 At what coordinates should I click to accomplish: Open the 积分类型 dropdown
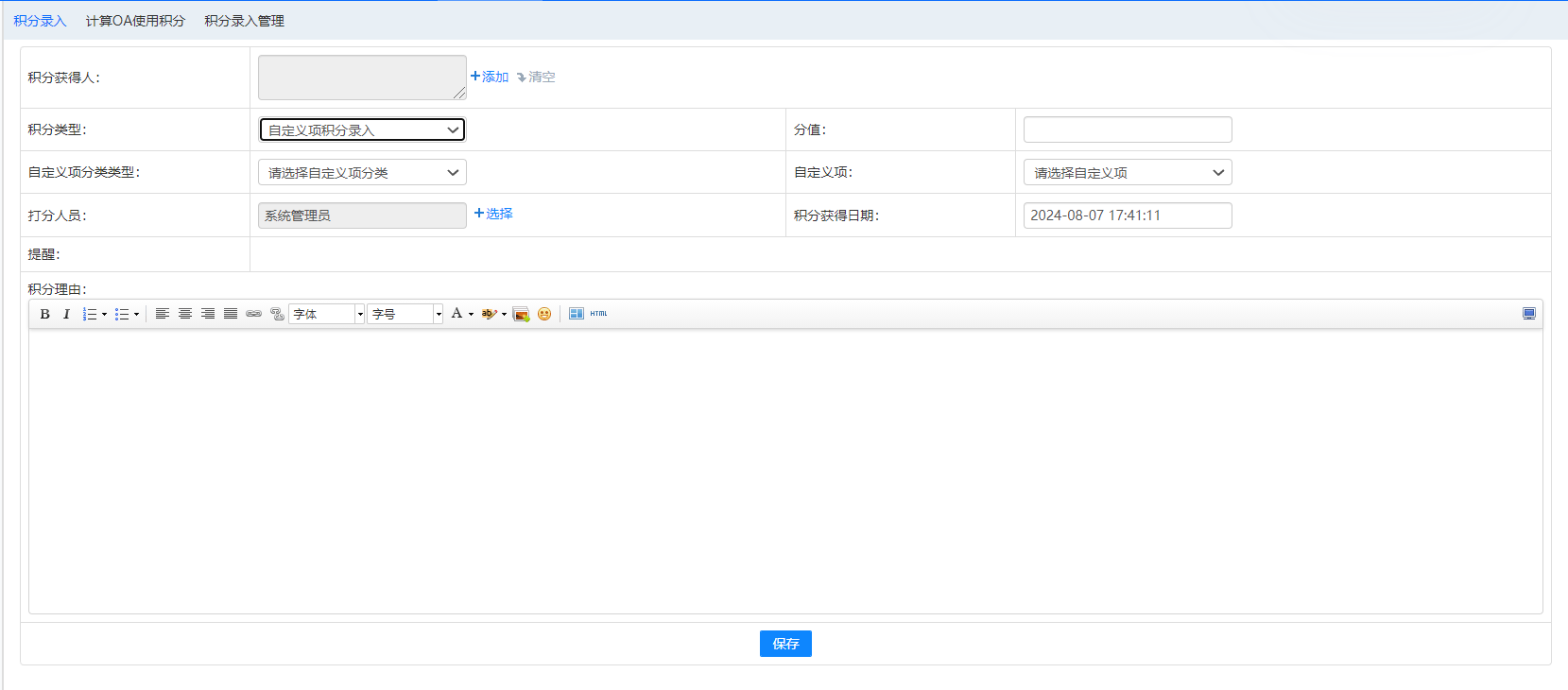tap(362, 129)
